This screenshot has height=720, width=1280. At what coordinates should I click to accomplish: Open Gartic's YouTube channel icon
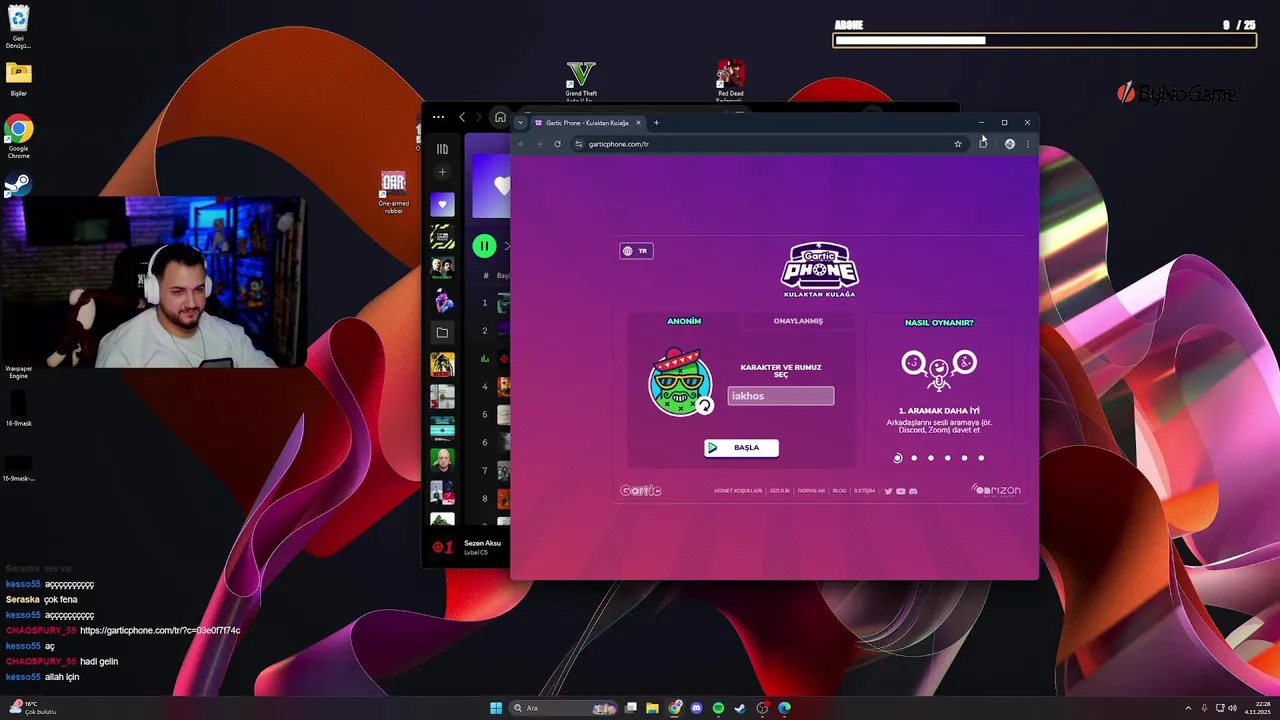point(900,491)
